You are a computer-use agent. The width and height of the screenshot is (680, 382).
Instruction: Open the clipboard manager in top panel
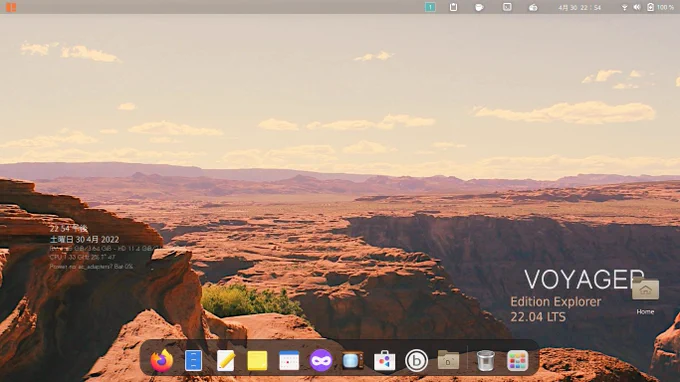point(453,7)
